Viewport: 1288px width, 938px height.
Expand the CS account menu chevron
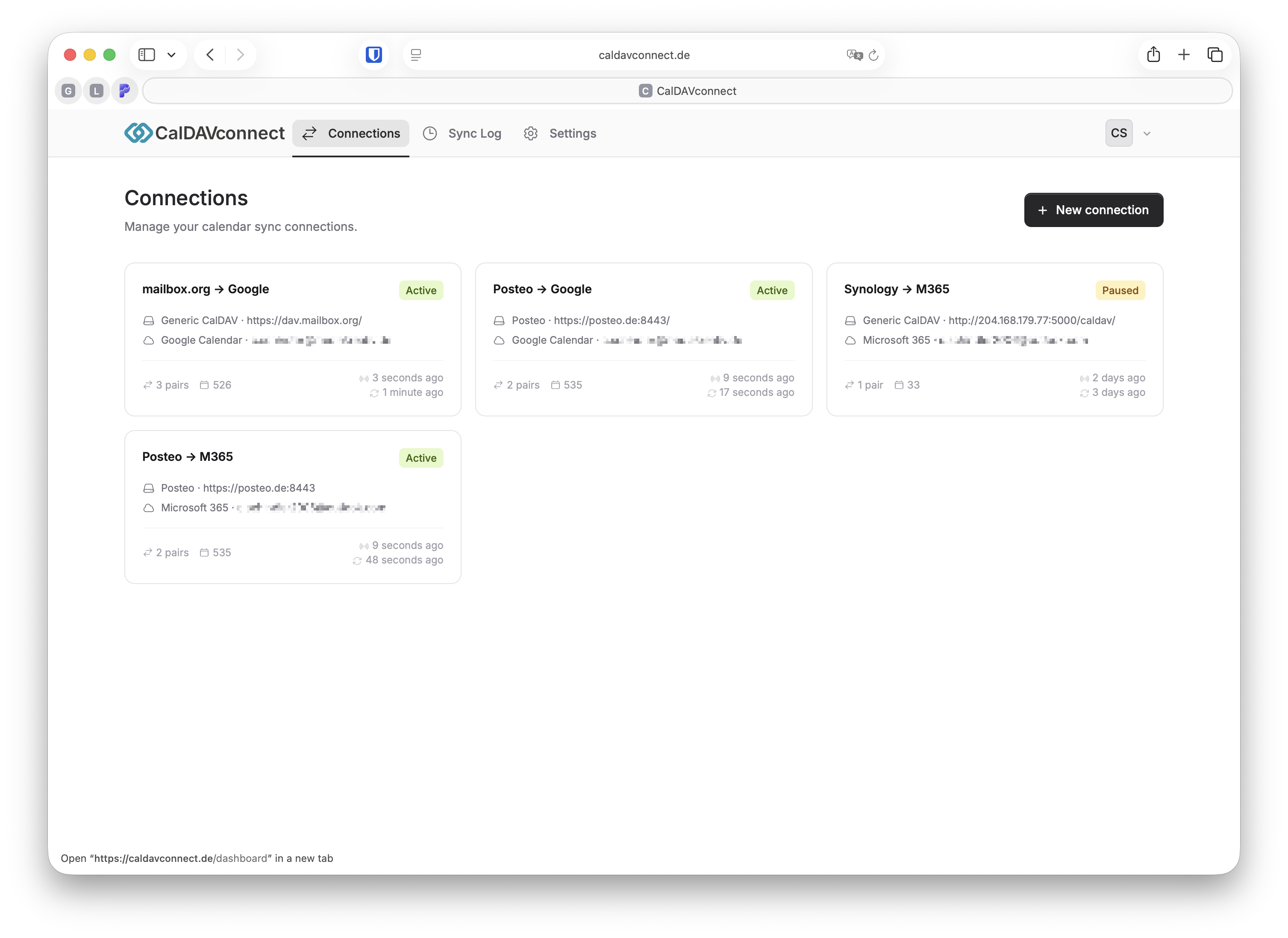click(x=1147, y=133)
